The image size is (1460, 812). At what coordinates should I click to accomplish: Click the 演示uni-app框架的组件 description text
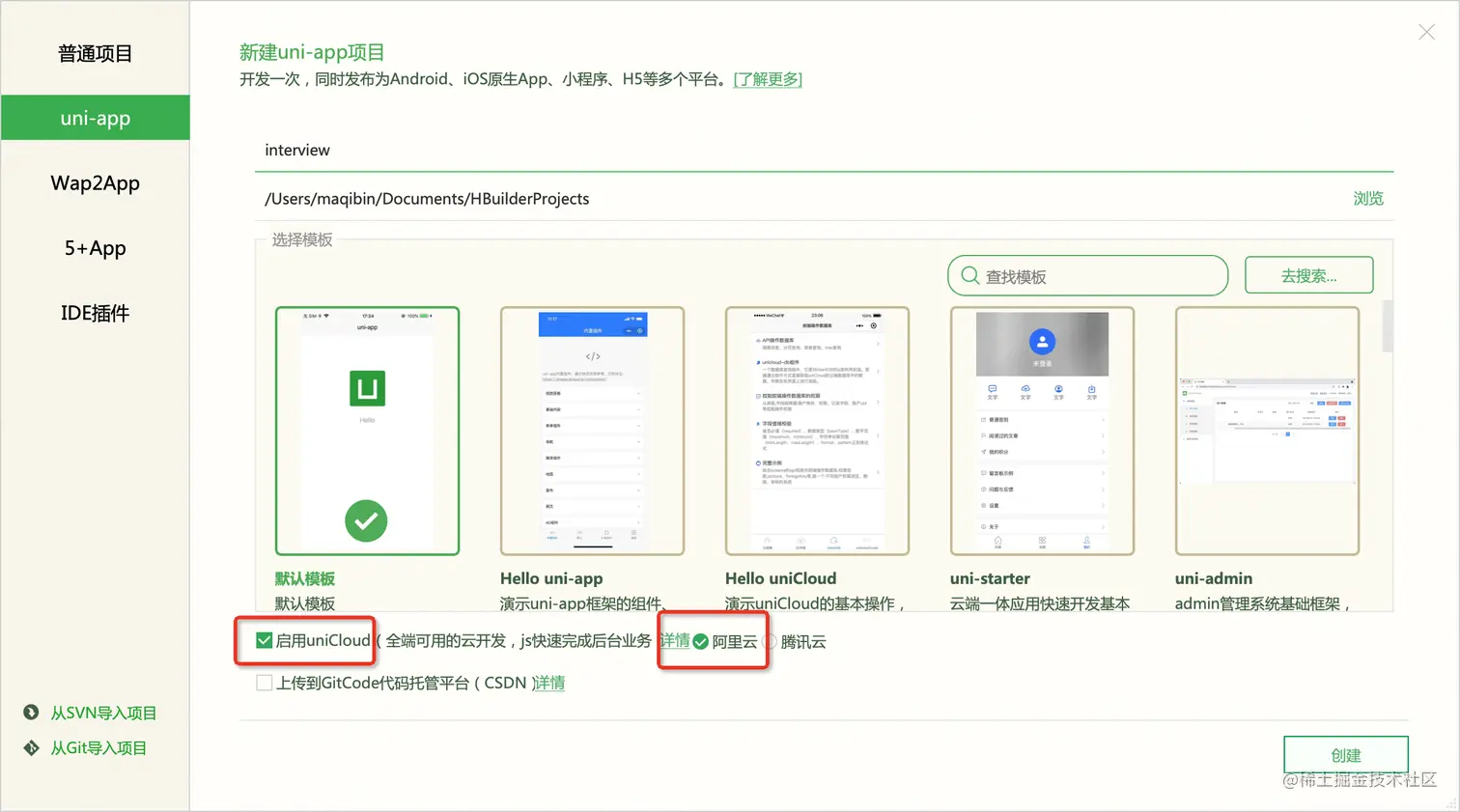pos(583,603)
